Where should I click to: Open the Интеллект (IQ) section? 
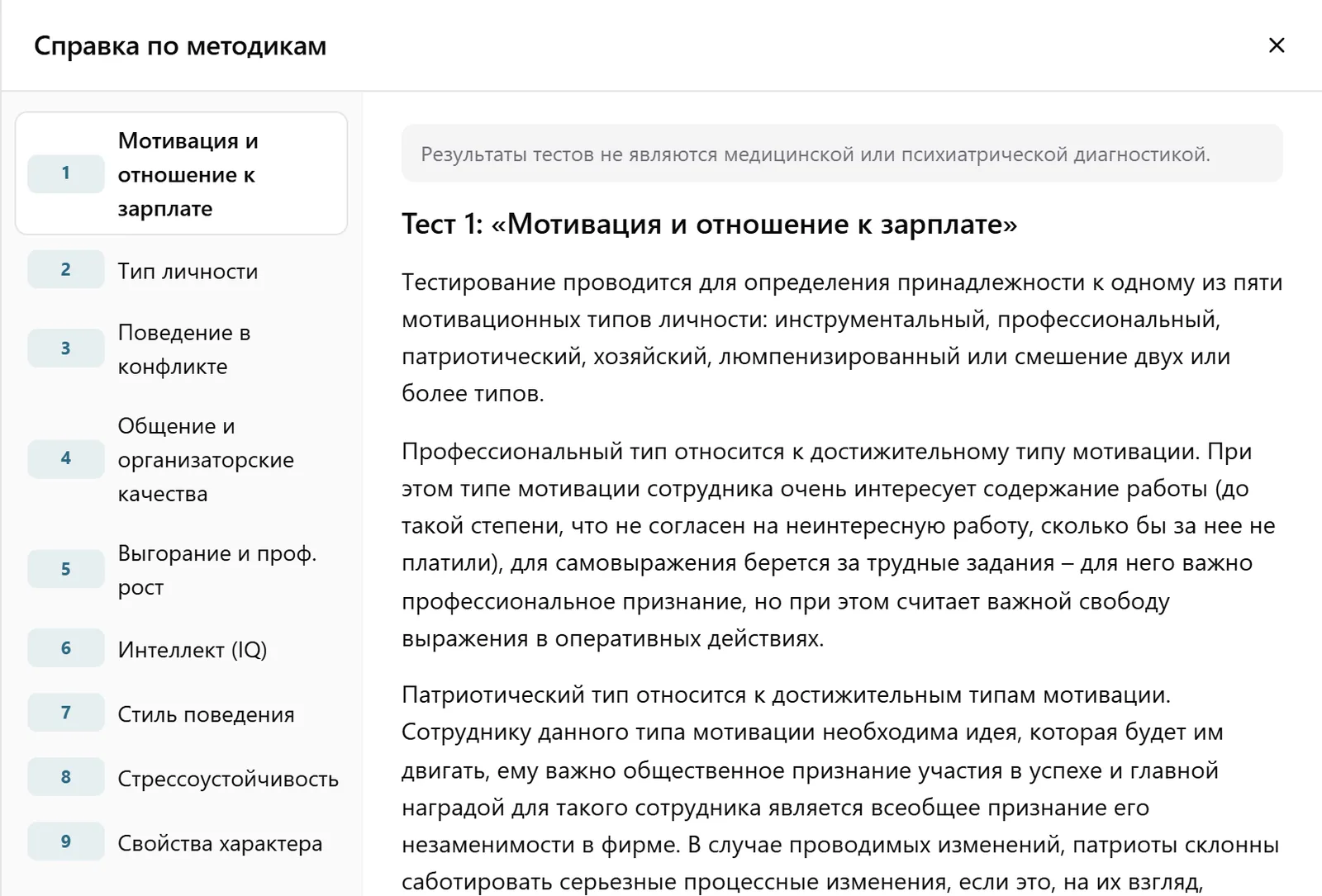click(181, 649)
